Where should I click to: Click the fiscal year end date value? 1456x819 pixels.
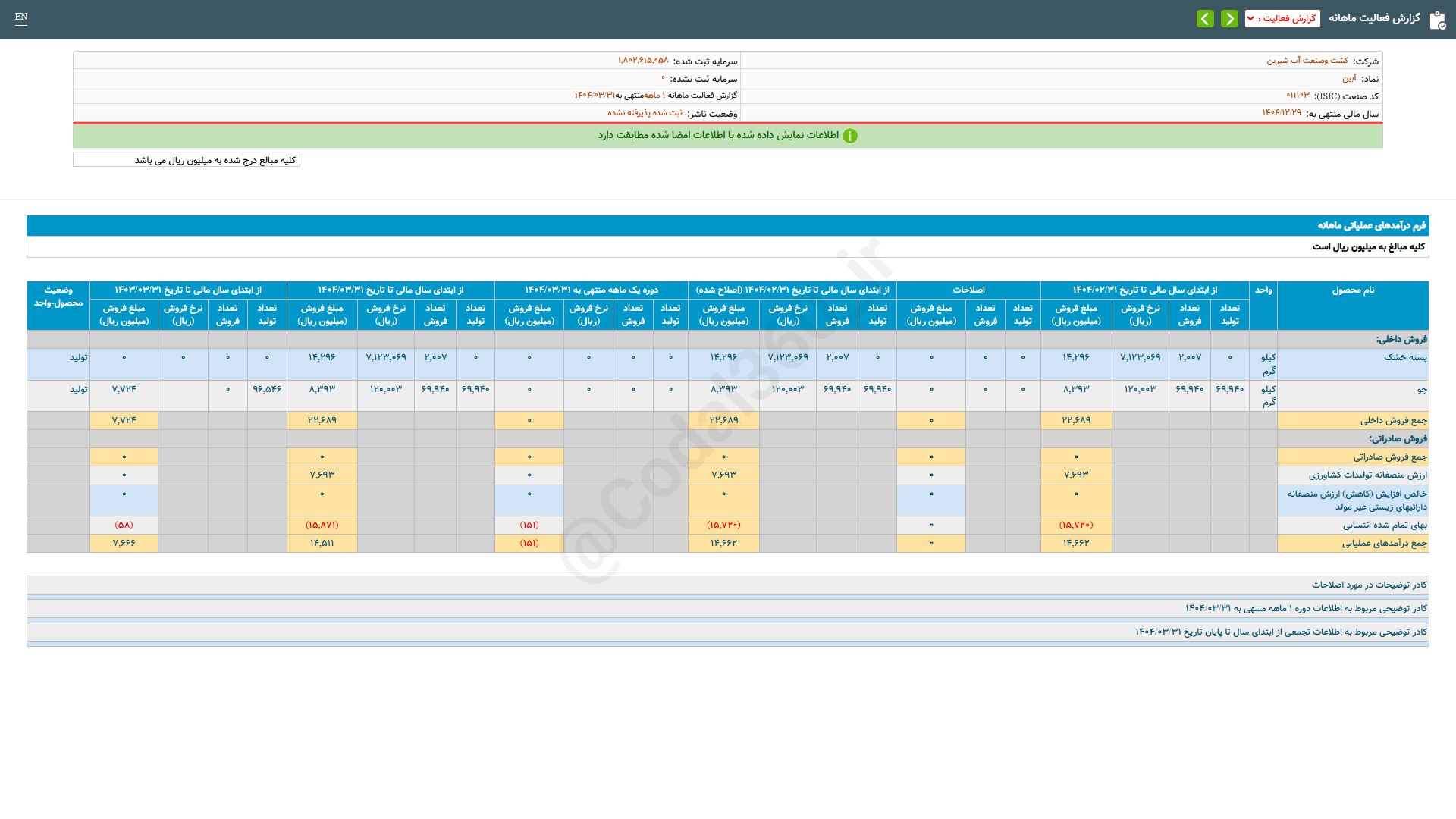[1281, 113]
